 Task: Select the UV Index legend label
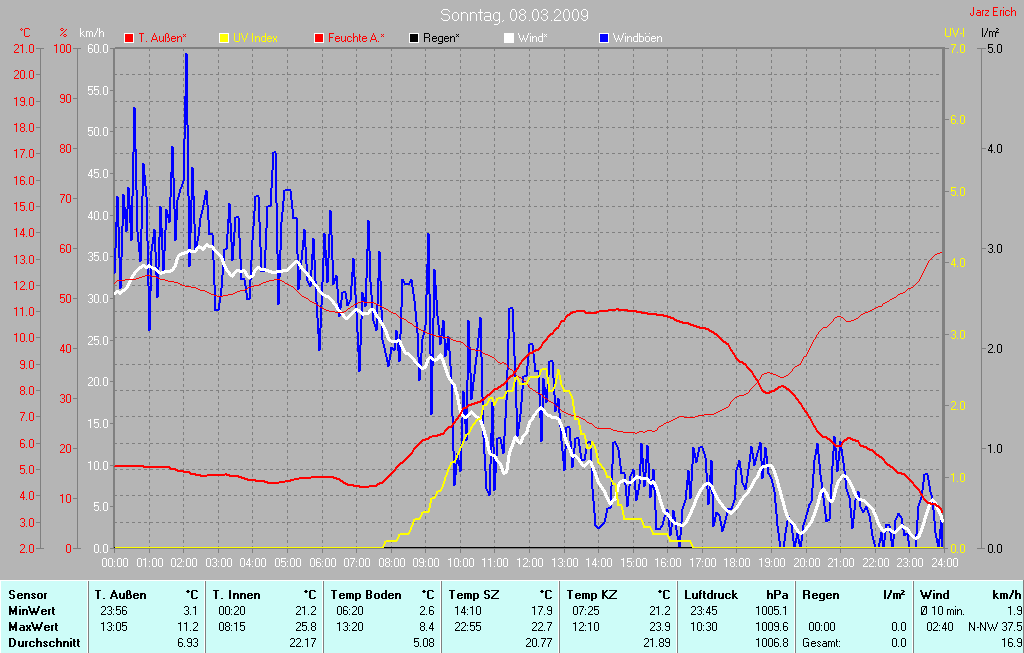coord(255,38)
